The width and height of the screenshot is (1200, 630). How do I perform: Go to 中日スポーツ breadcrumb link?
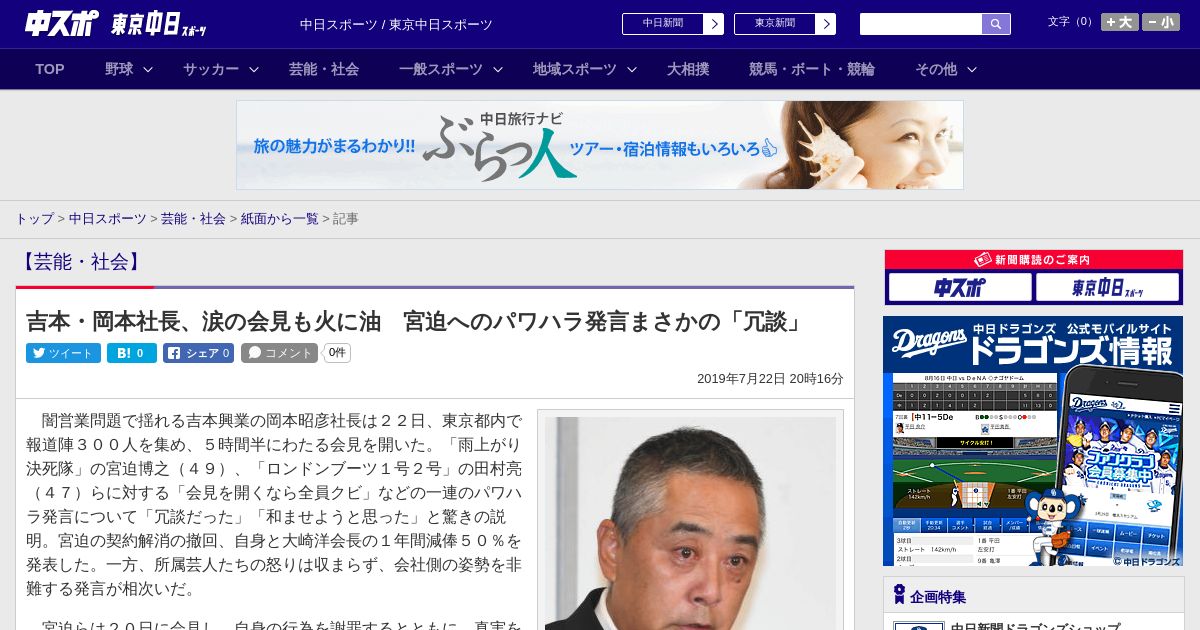(x=108, y=218)
